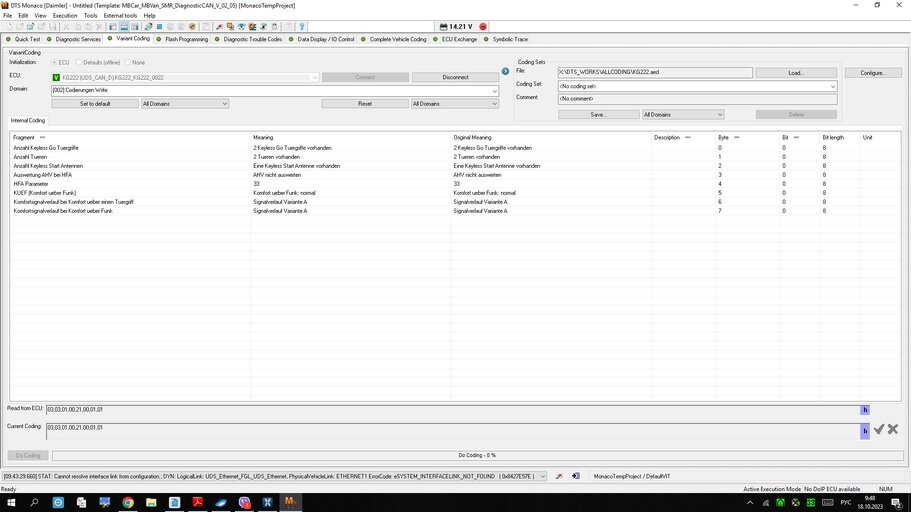Screen dimensions: 911x512
Task: Open Adobe Acrobat from taskbar
Action: tap(198, 502)
